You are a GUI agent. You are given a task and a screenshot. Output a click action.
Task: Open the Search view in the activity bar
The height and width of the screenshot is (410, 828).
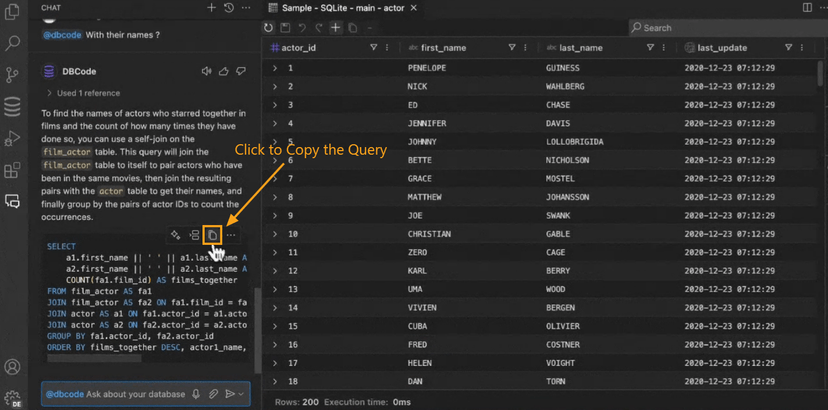point(12,43)
